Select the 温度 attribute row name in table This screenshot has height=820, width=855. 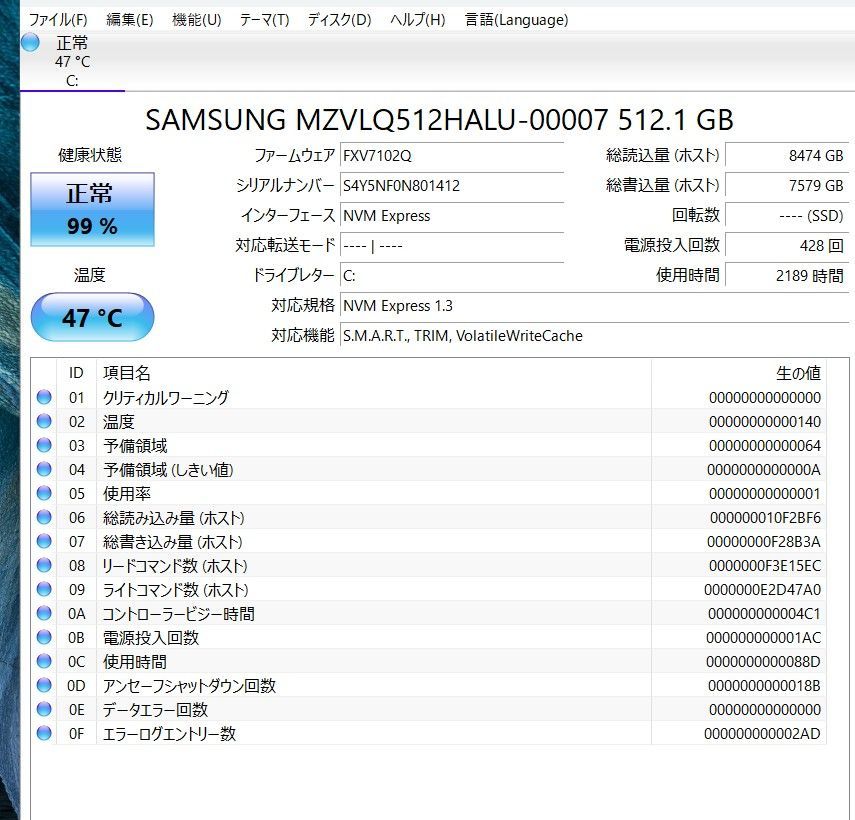pyautogui.click(x=119, y=421)
